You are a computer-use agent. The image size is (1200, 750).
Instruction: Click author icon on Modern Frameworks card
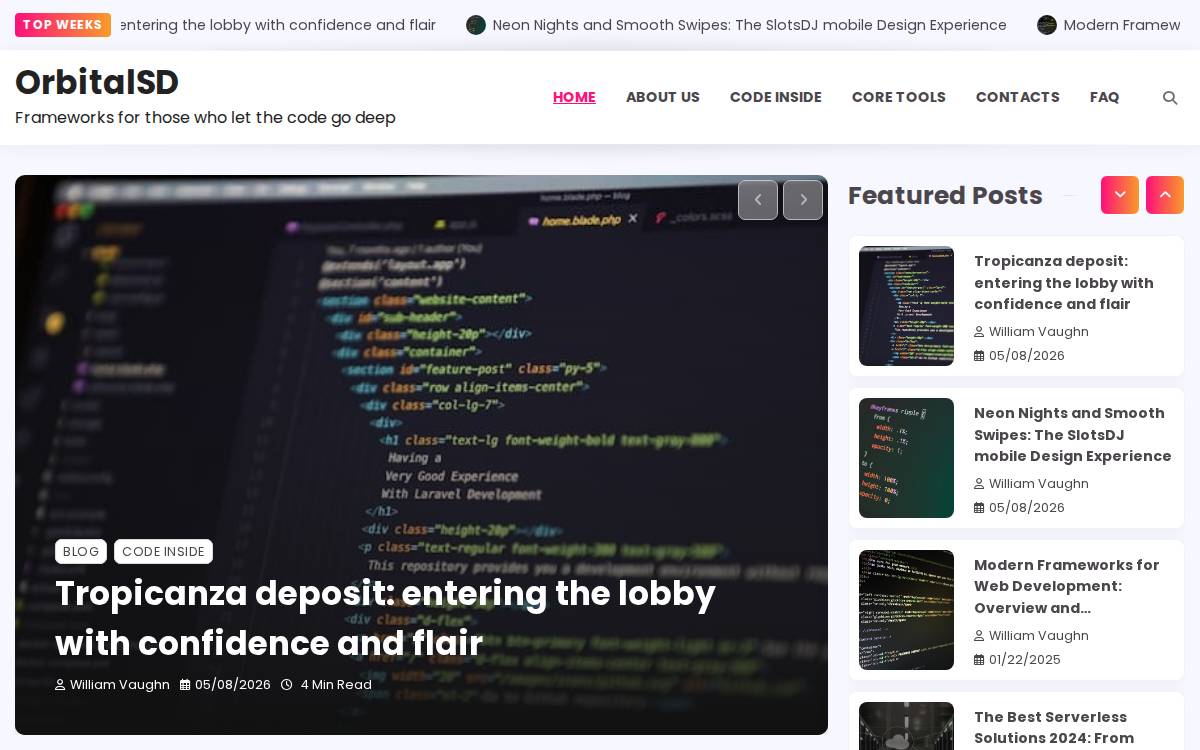pyautogui.click(x=979, y=636)
